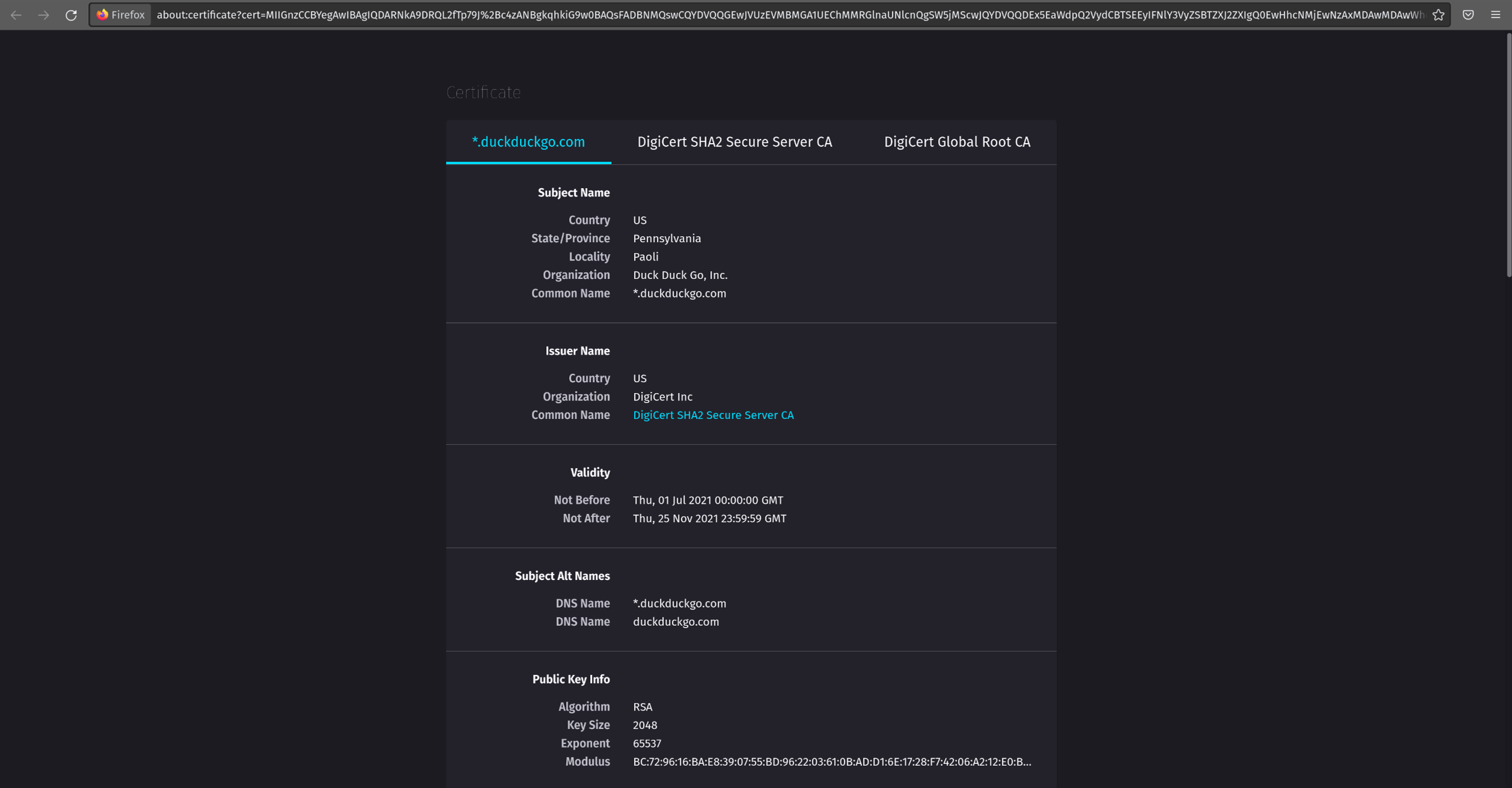Select the 'Paoli' locality value
1512x788 pixels.
[645, 257]
